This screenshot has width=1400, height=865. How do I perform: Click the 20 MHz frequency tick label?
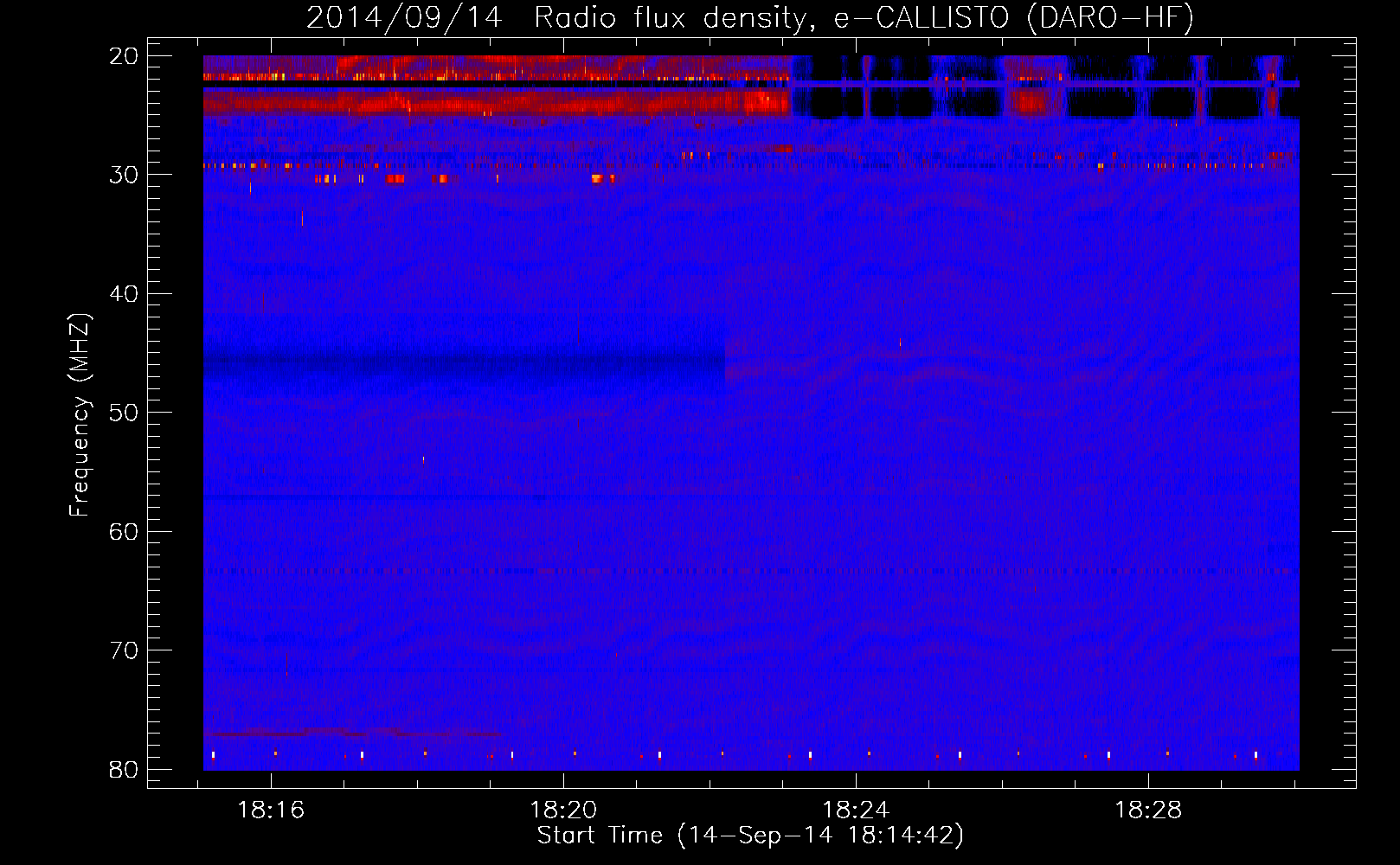pyautogui.click(x=125, y=56)
